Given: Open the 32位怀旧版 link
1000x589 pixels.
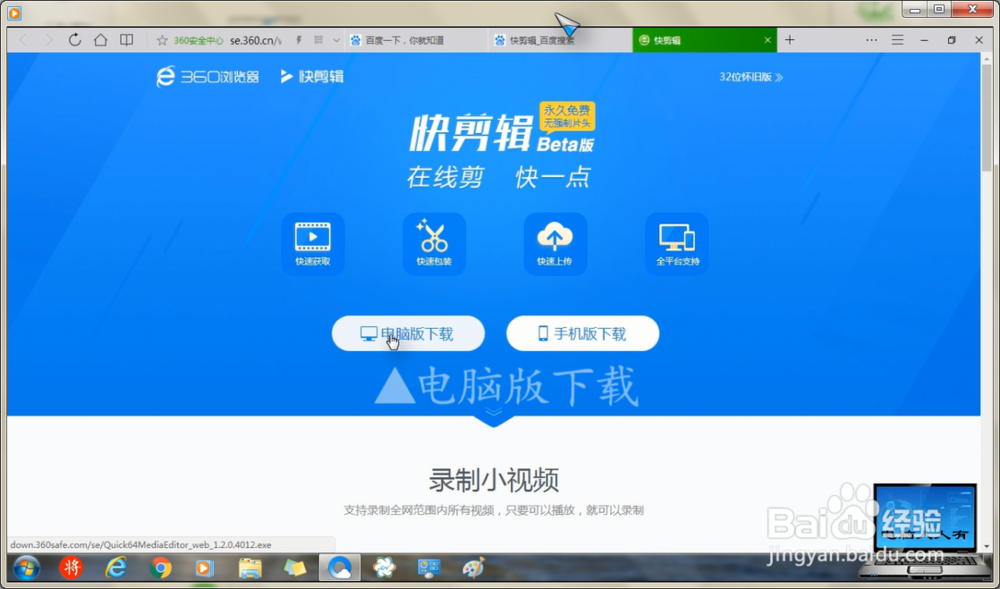Looking at the screenshot, I should point(751,77).
